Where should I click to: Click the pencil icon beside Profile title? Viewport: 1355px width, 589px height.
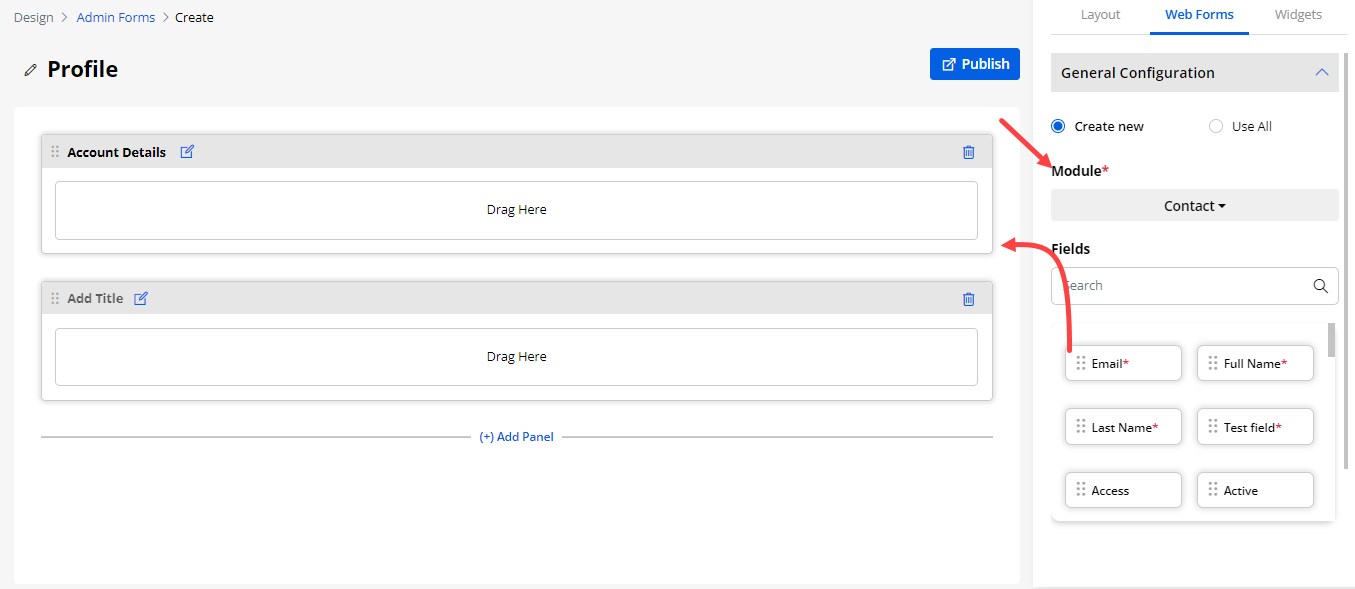30,70
